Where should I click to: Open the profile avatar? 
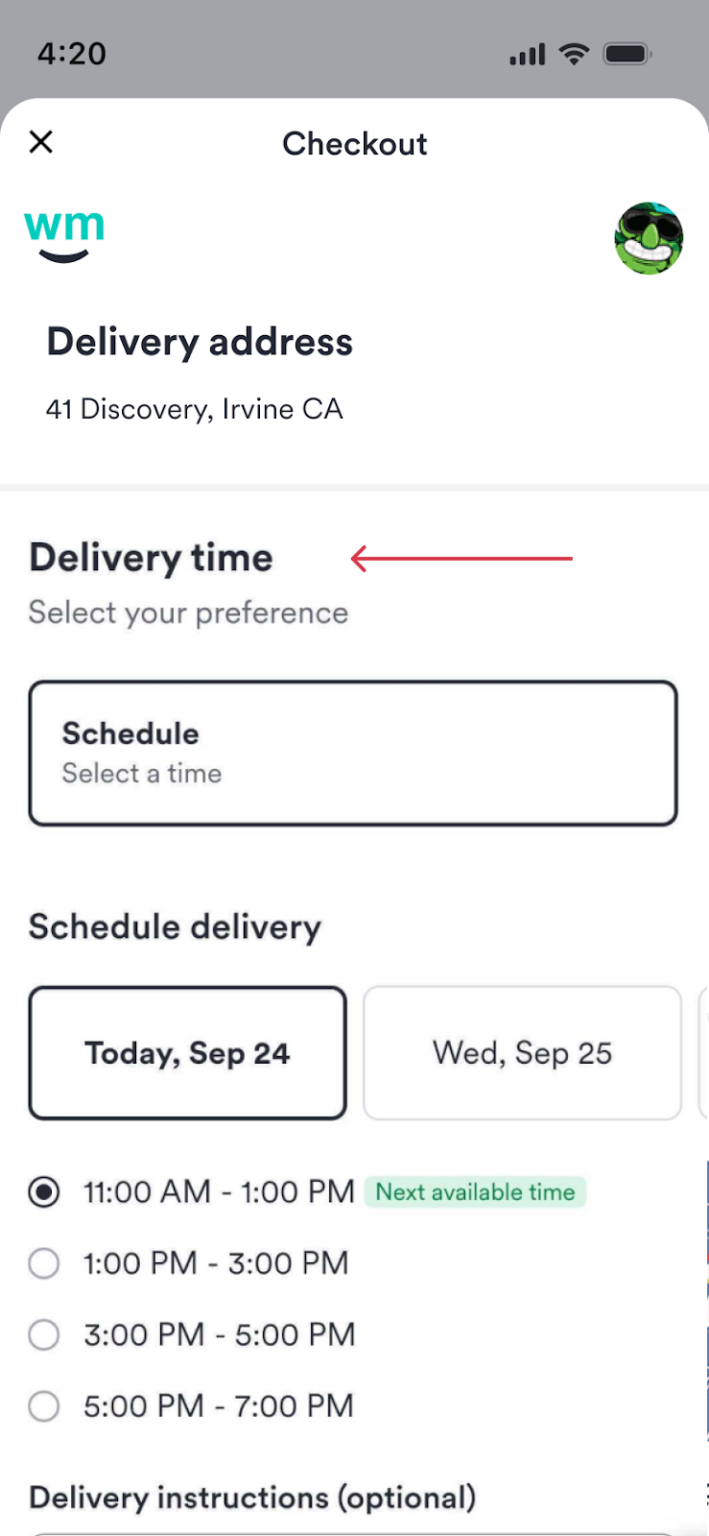point(648,237)
